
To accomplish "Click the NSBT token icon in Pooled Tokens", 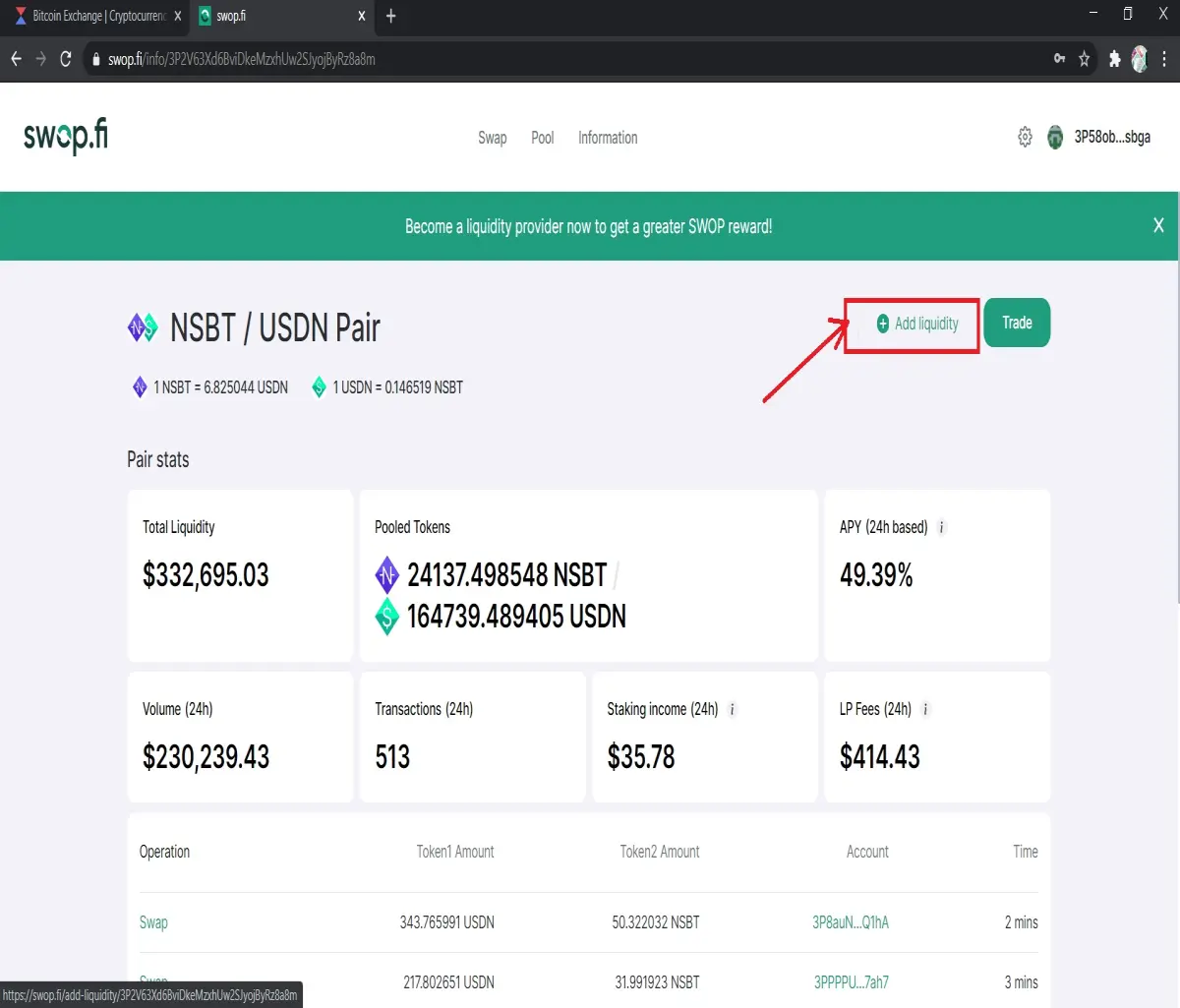I will 386,574.
